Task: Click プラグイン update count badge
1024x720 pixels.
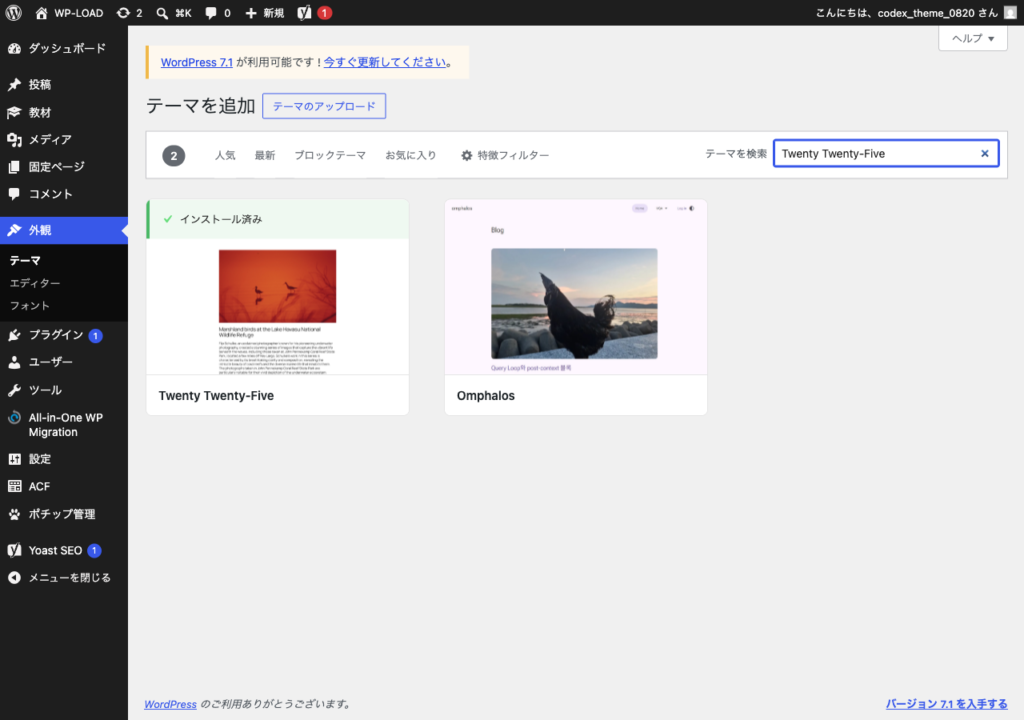Action: pos(95,336)
